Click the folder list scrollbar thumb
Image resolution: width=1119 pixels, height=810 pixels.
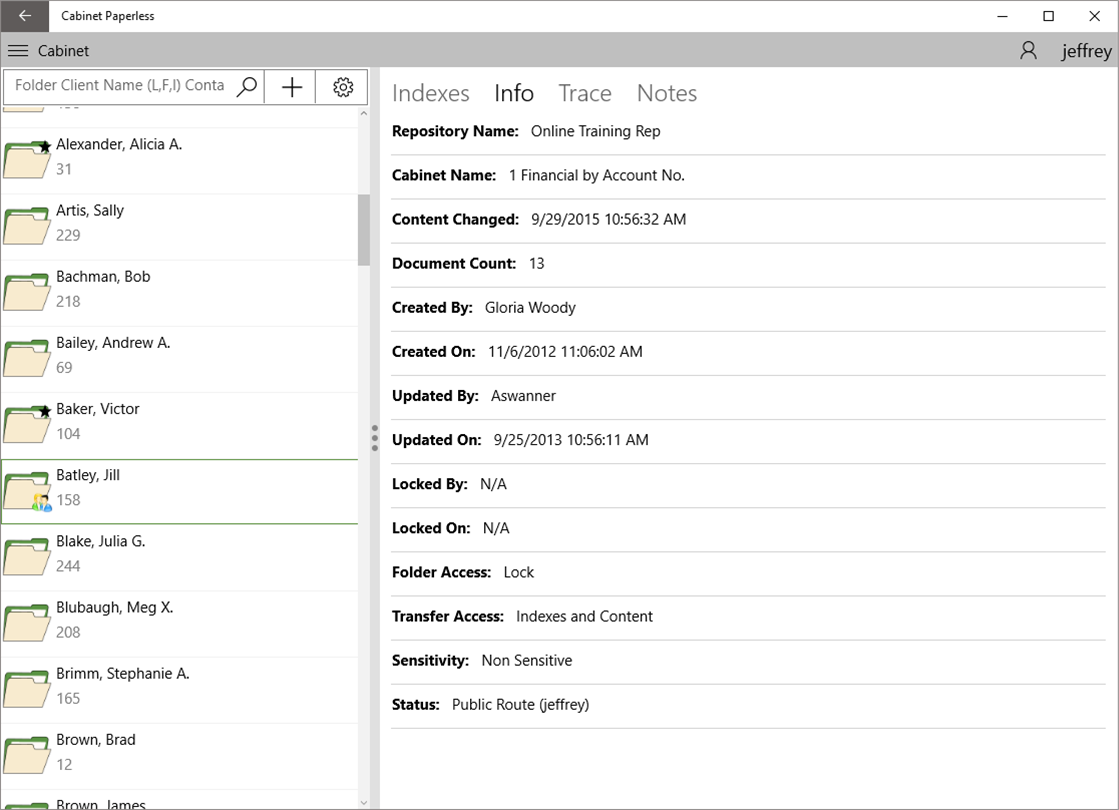pos(364,229)
